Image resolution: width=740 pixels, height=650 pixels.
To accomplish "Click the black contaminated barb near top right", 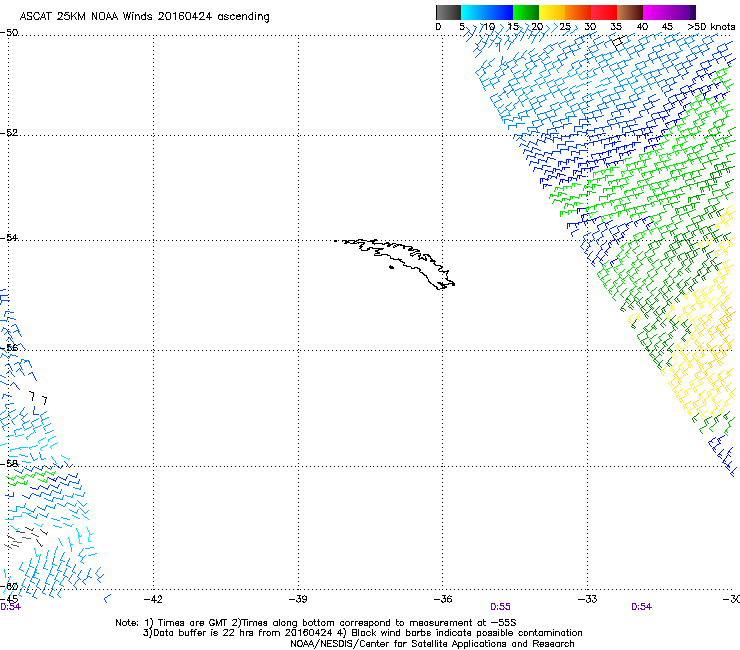I will 619,42.
